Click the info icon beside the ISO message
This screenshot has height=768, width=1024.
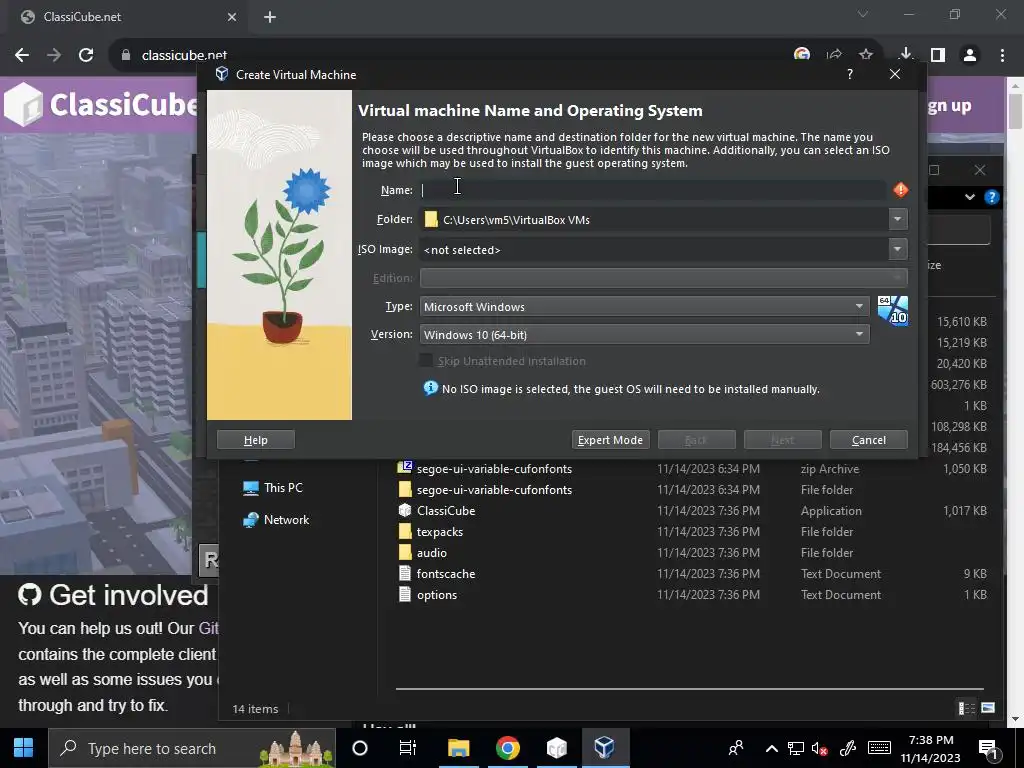coord(430,388)
